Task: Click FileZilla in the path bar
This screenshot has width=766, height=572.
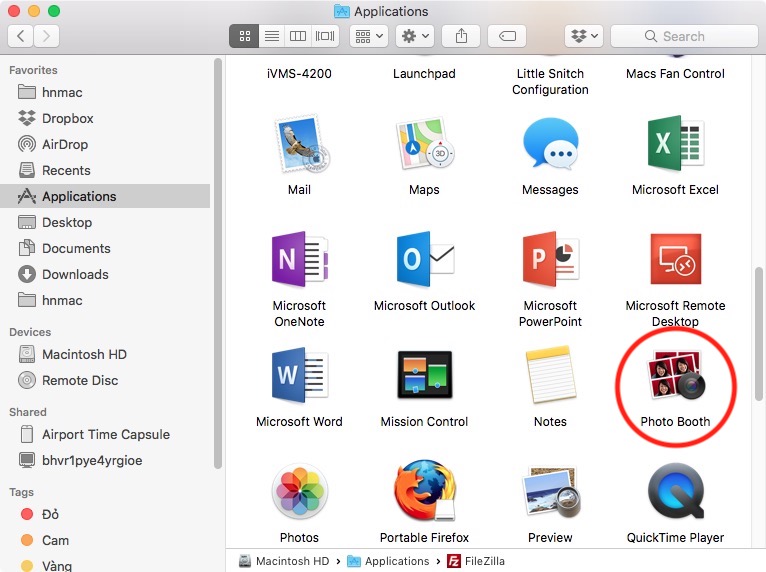Action: pos(476,561)
